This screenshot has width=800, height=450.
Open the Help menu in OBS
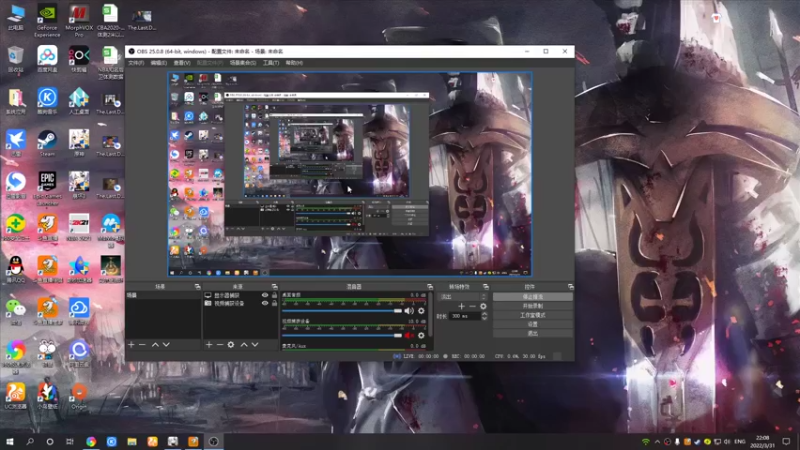[x=294, y=63]
